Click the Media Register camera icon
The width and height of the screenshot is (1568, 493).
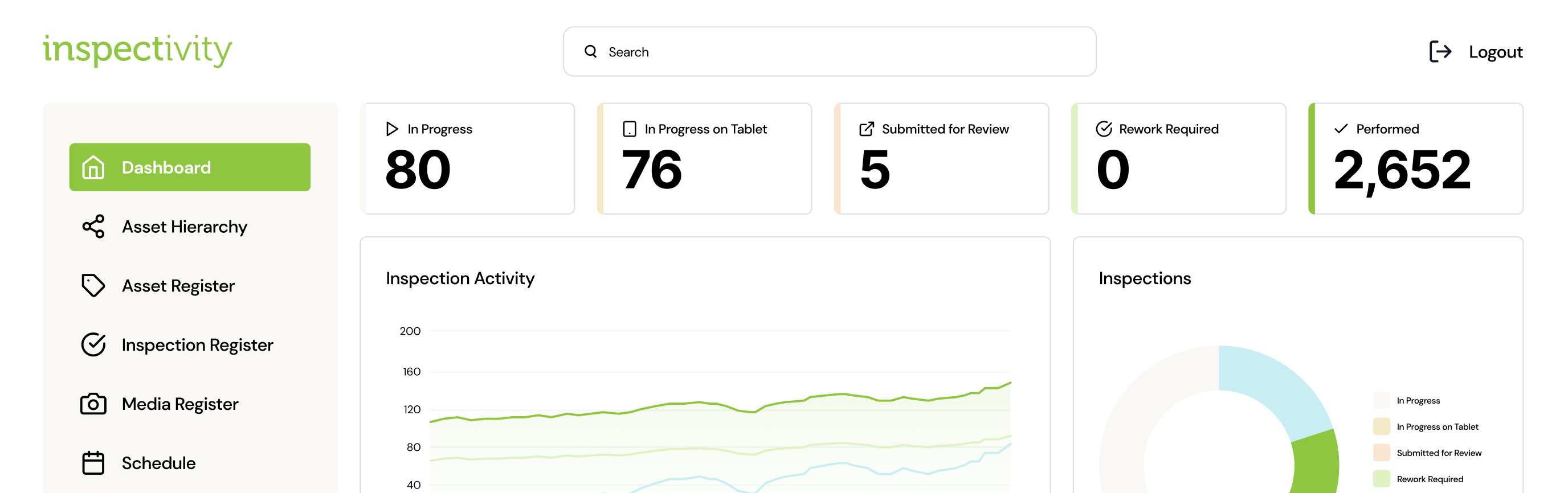click(x=93, y=404)
